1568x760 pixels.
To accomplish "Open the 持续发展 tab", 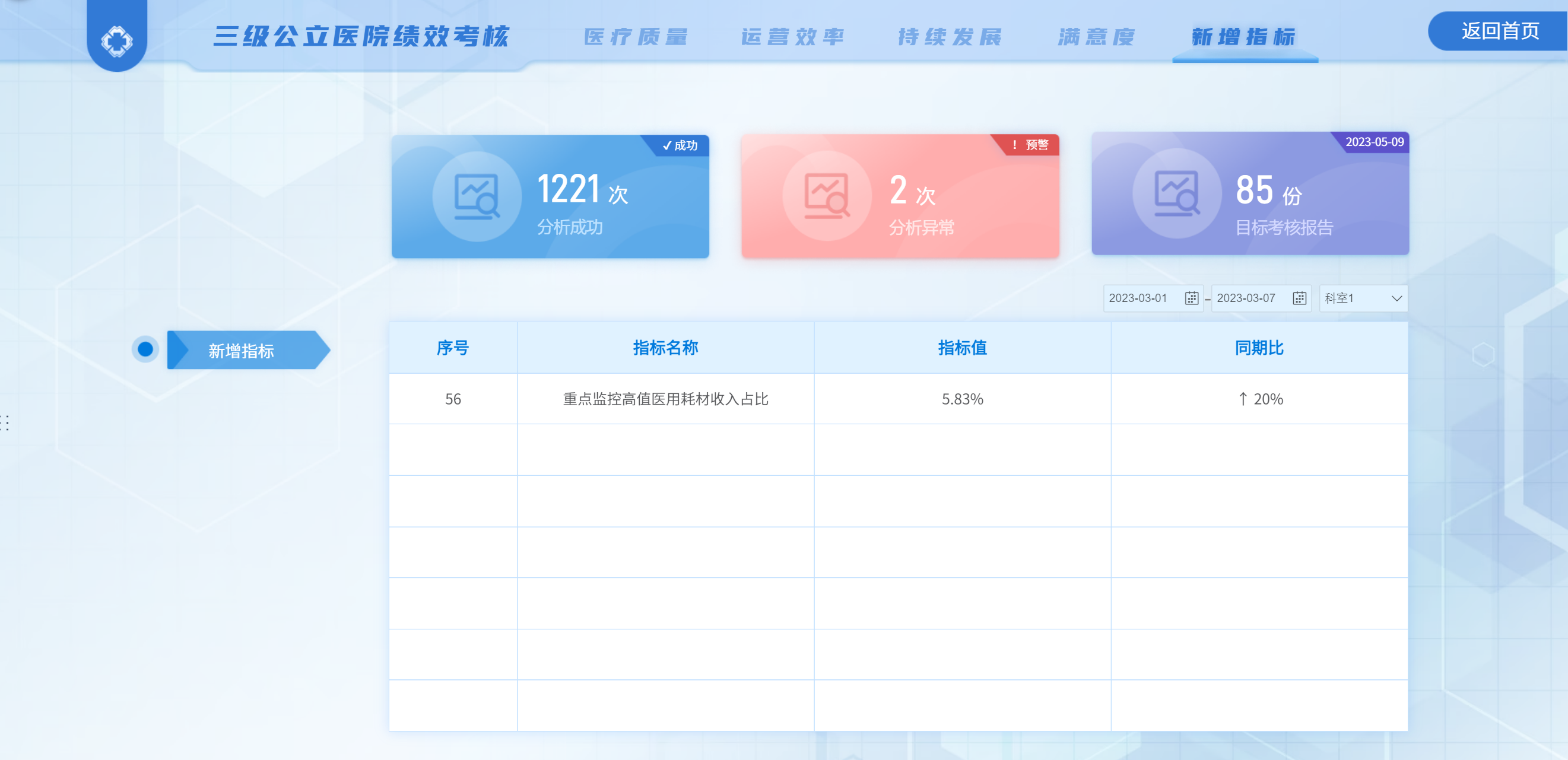I will pyautogui.click(x=950, y=37).
